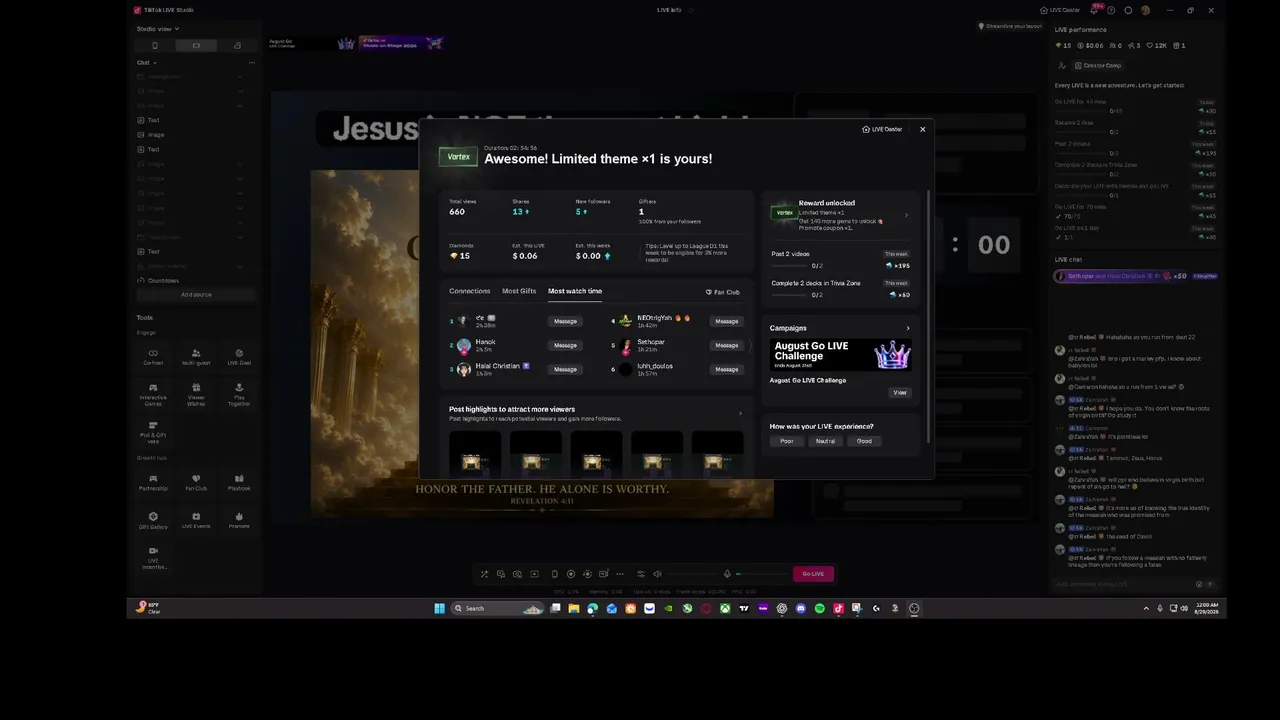Image resolution: width=1280 pixels, height=720 pixels.
Task: Expand the Reward unlocked card chevron
Action: 906,215
